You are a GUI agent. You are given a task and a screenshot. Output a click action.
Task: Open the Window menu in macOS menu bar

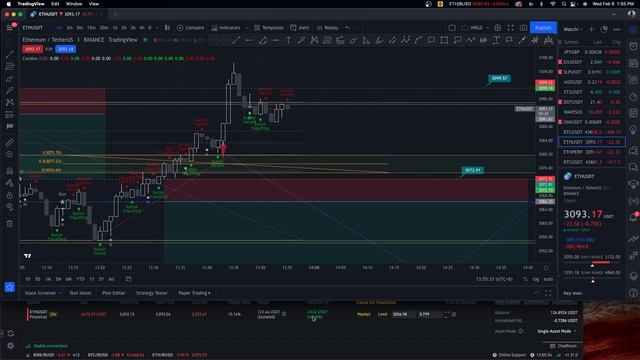click(x=74, y=4)
